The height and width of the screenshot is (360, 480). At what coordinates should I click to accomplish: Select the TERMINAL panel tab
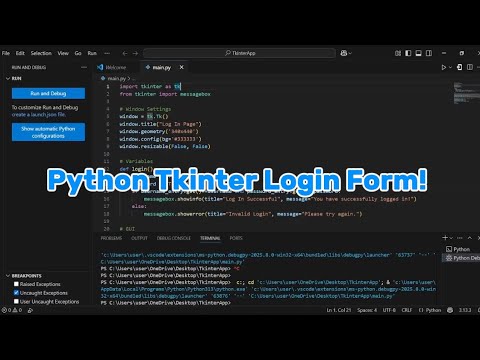210,238
